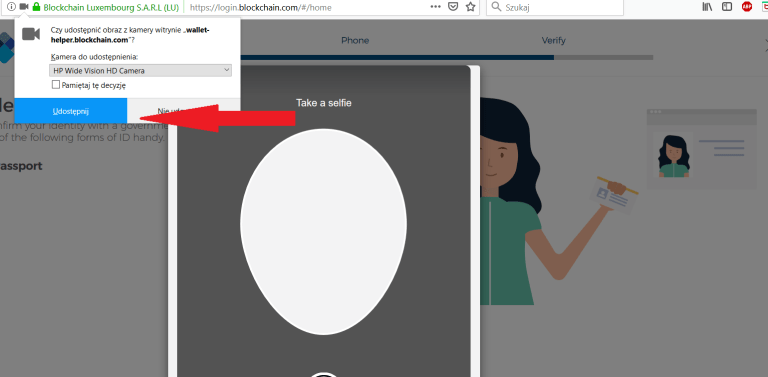
Task: Click the Szukaj search field
Action: [x=555, y=7]
